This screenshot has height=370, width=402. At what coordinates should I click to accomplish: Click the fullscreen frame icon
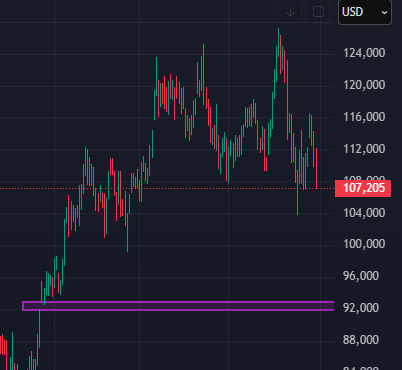(318, 12)
